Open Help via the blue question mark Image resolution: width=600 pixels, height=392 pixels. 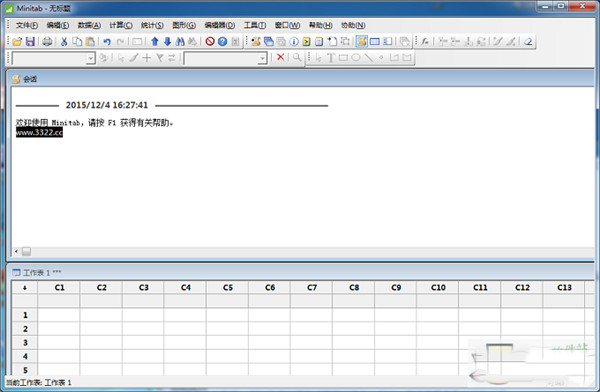point(223,41)
